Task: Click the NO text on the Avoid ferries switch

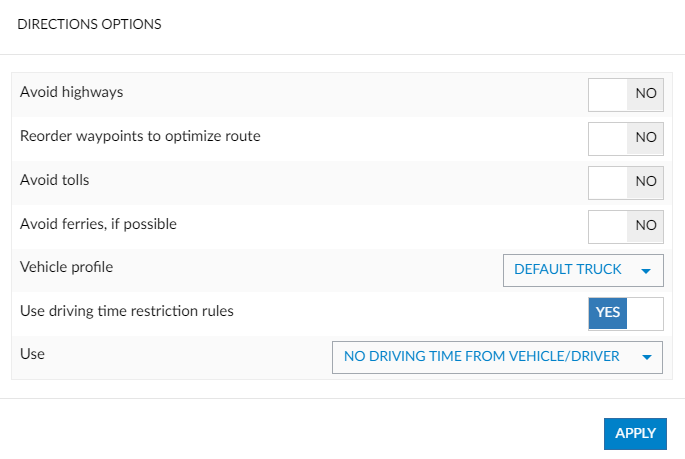Action: point(646,225)
